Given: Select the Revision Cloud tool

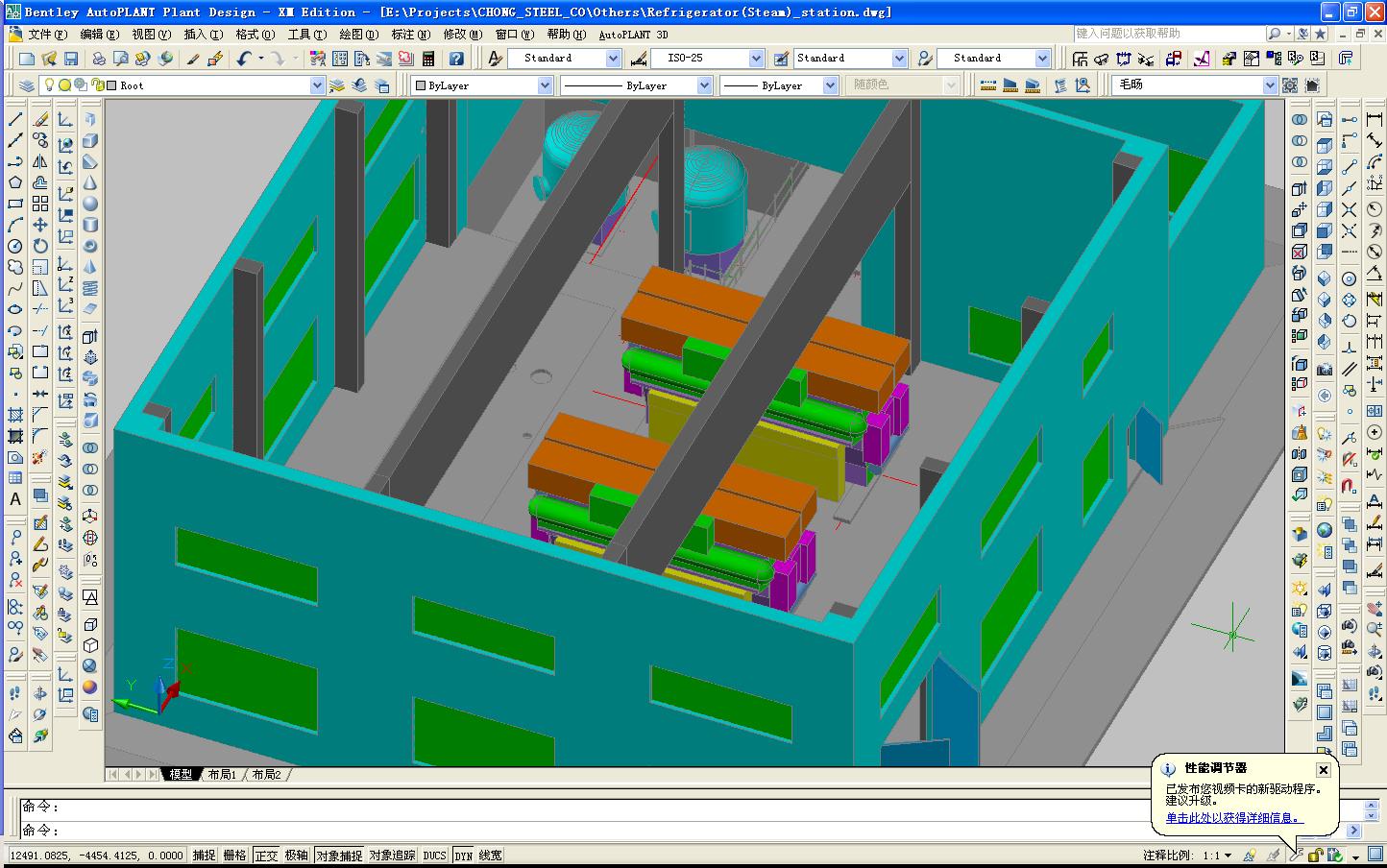Looking at the screenshot, I should click(x=15, y=267).
